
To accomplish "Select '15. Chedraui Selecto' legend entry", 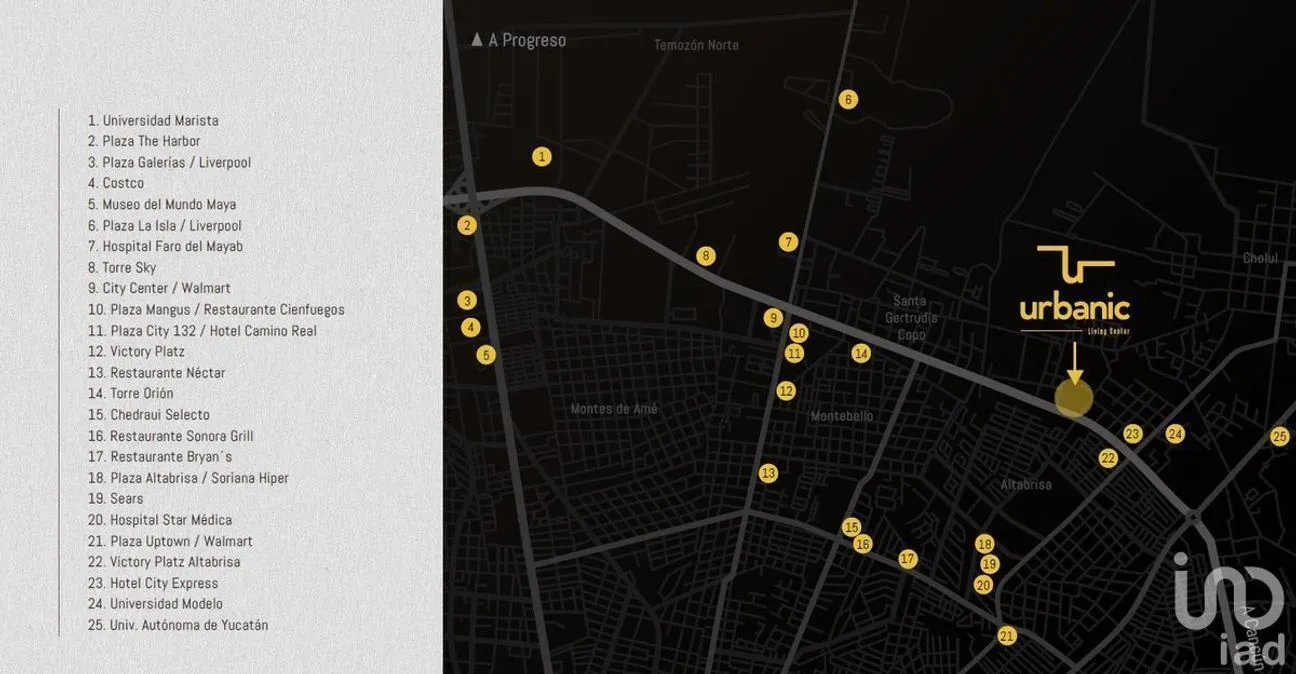I will click(149, 415).
